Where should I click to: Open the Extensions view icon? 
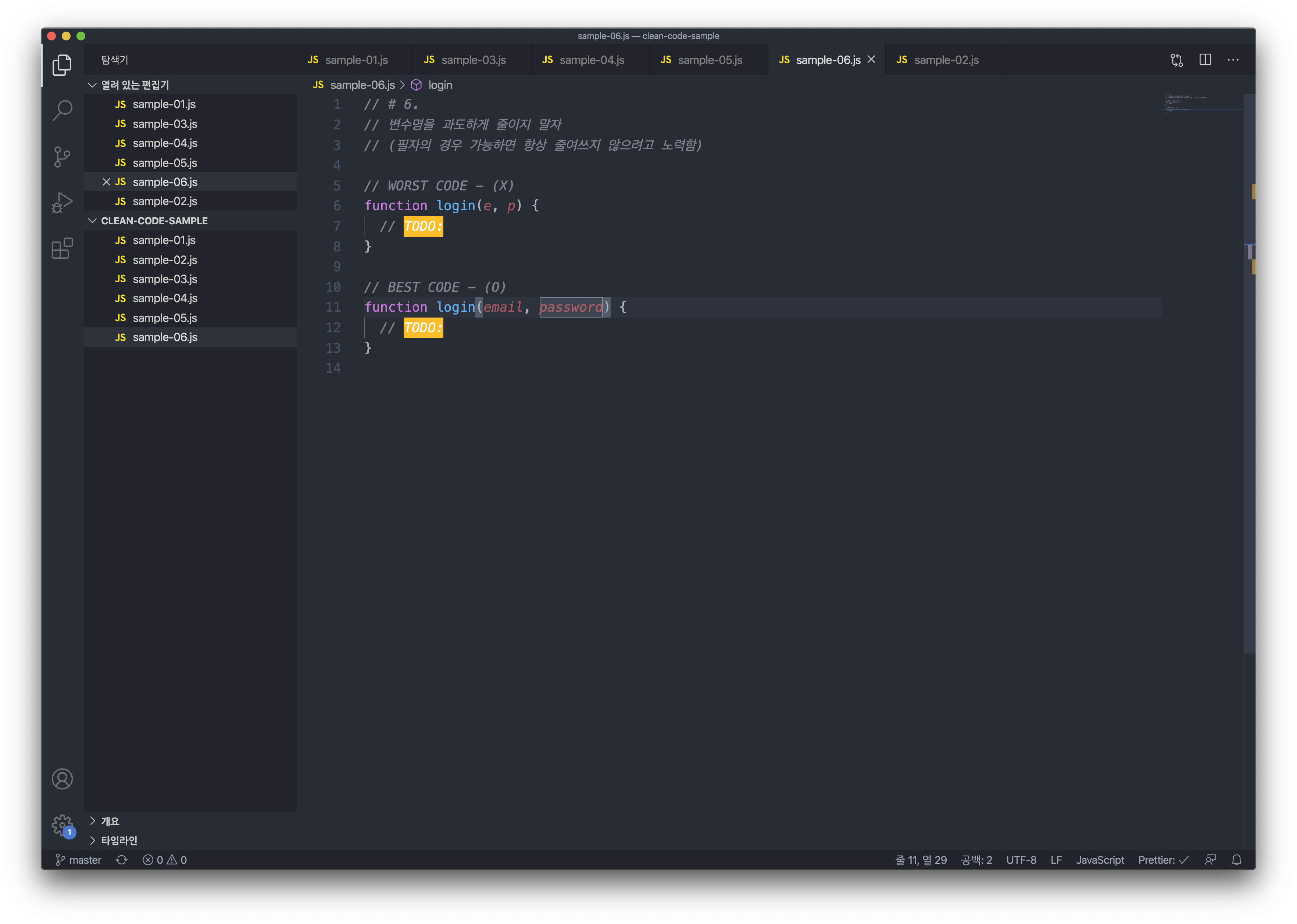pos(62,248)
